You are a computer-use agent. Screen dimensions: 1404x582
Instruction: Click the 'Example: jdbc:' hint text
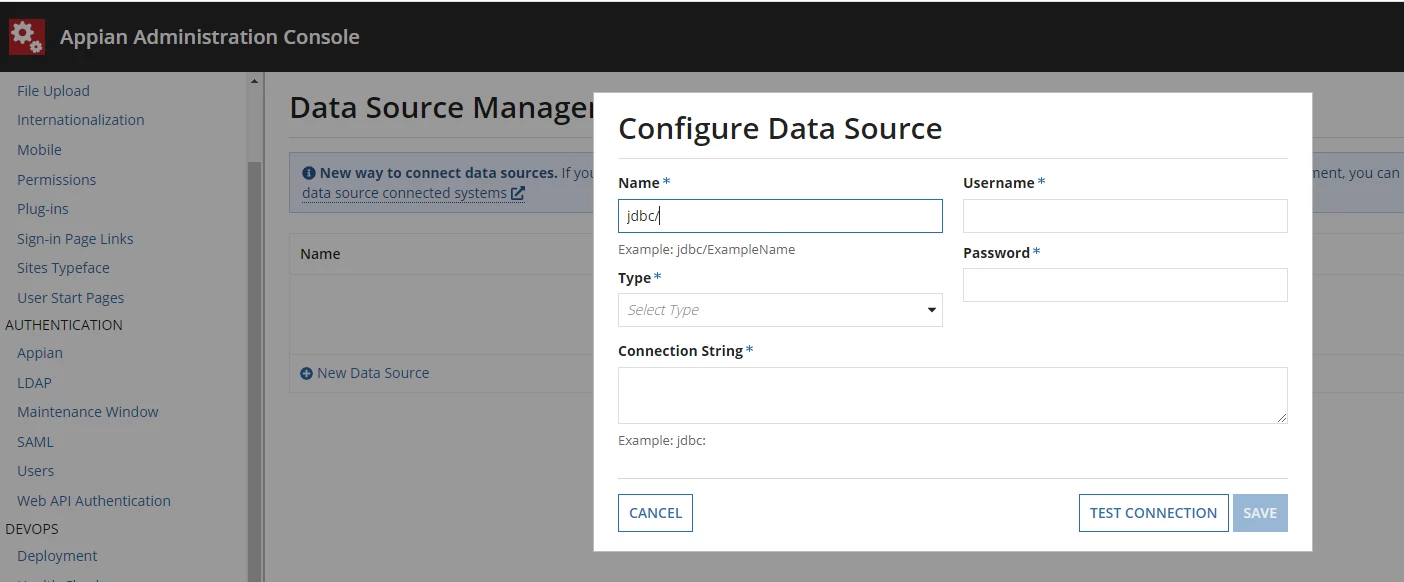point(662,440)
